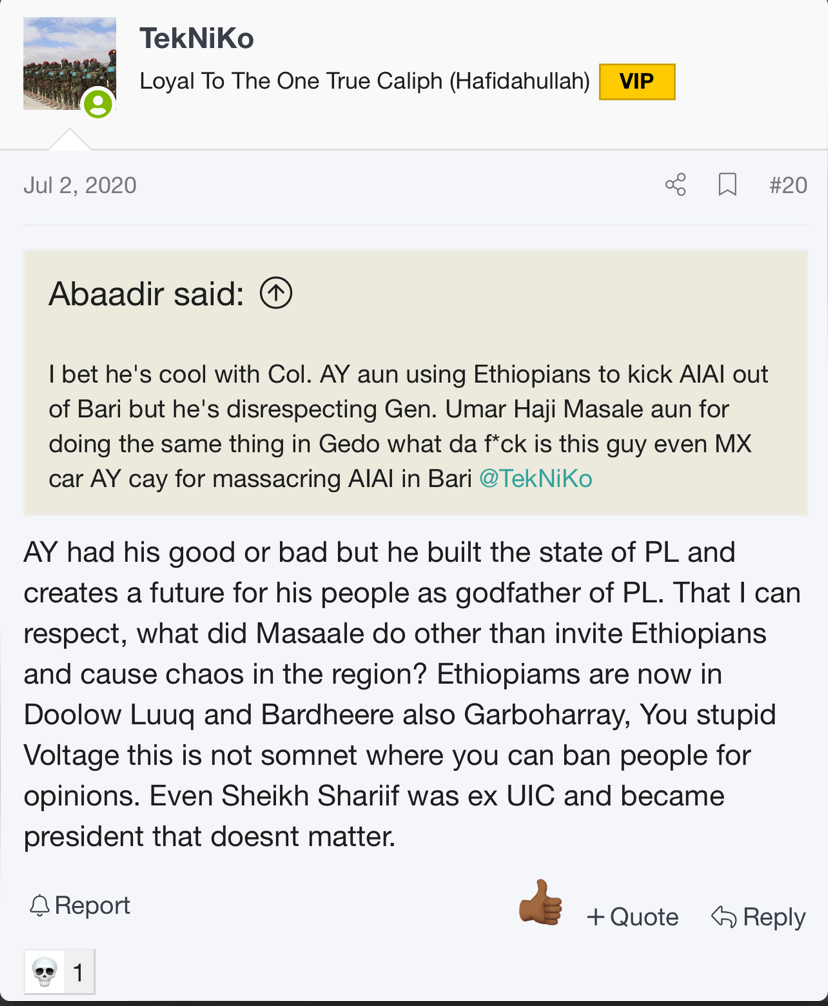Click the share post icon
The width and height of the screenshot is (828, 1006).
tap(676, 185)
